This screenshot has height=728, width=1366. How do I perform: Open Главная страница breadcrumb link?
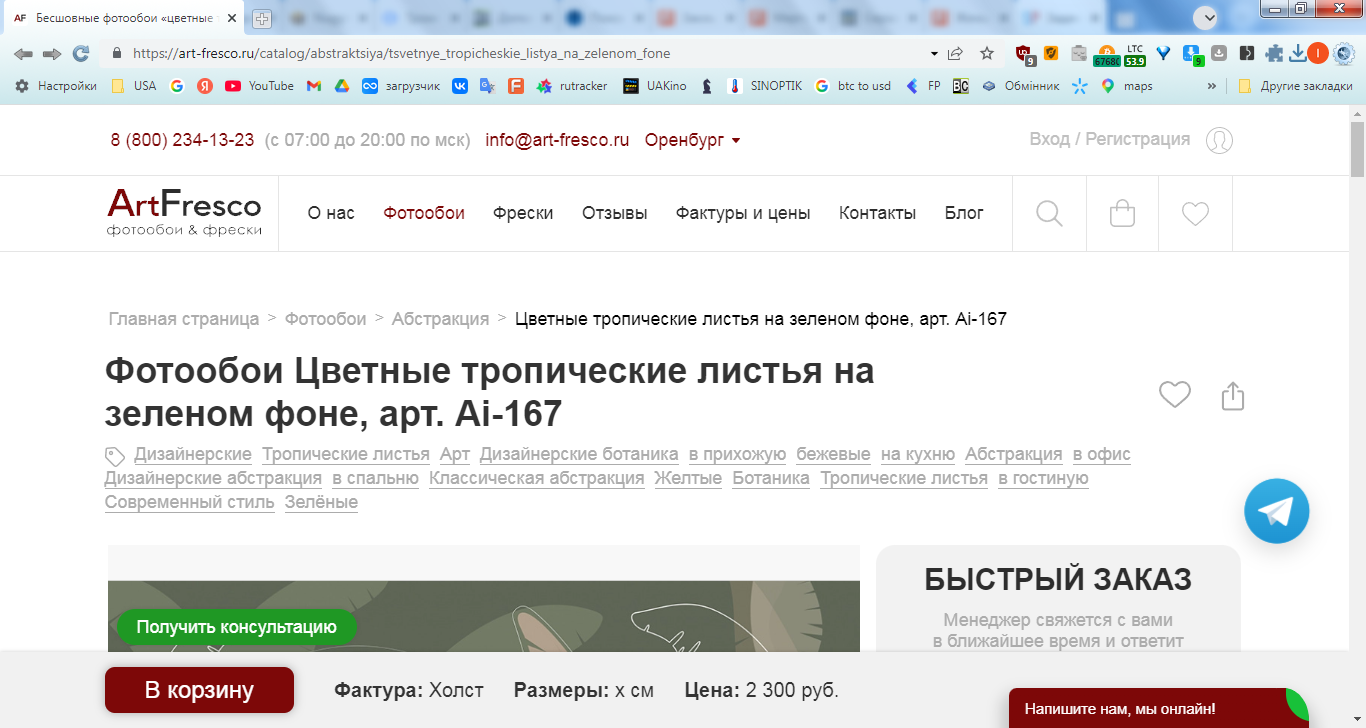[184, 319]
